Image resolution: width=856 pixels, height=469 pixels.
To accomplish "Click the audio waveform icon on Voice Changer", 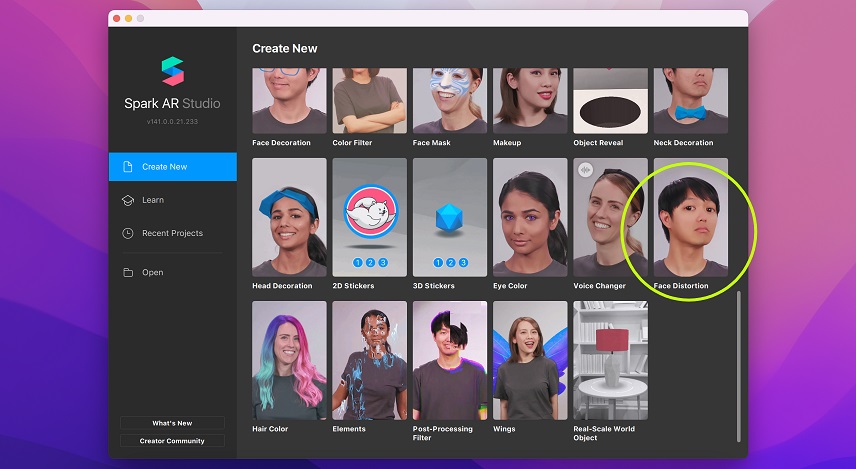I will [585, 170].
